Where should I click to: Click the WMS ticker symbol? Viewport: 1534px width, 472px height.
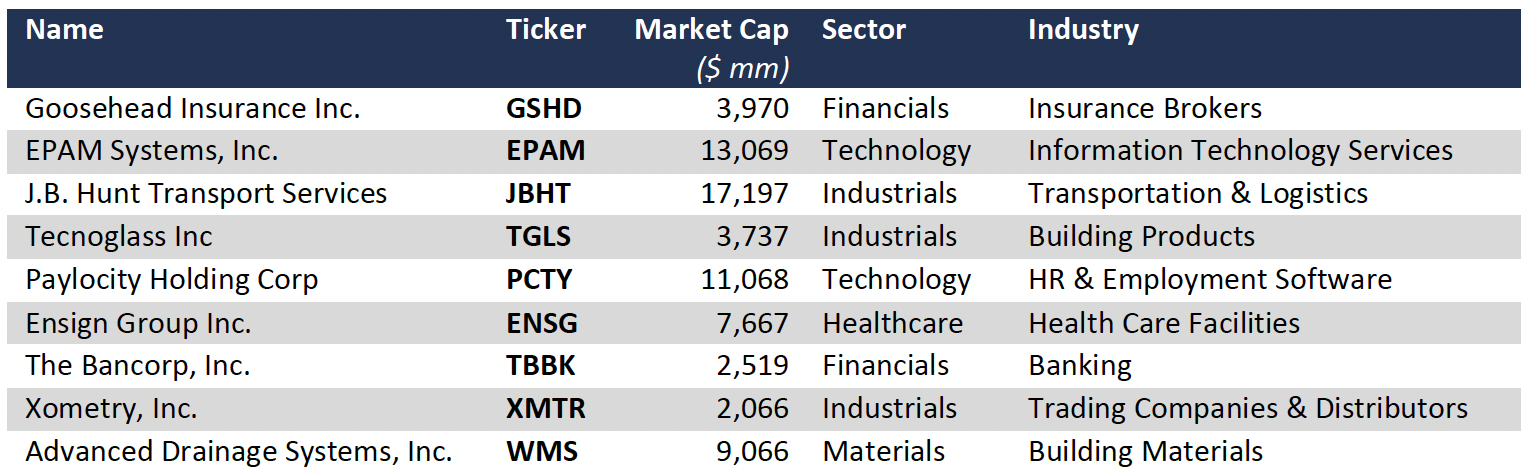coord(542,452)
